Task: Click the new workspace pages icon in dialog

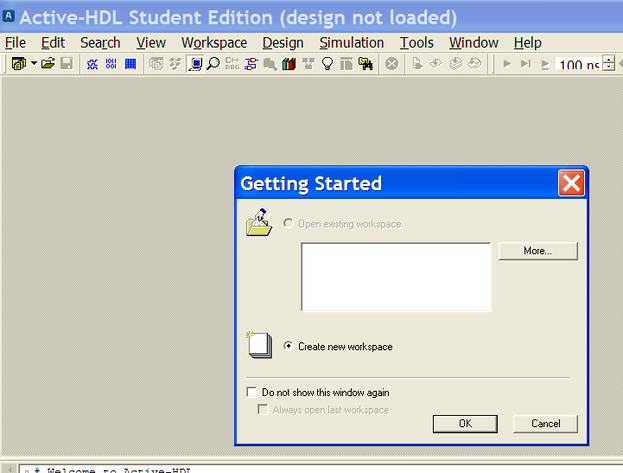Action: pyautogui.click(x=259, y=345)
